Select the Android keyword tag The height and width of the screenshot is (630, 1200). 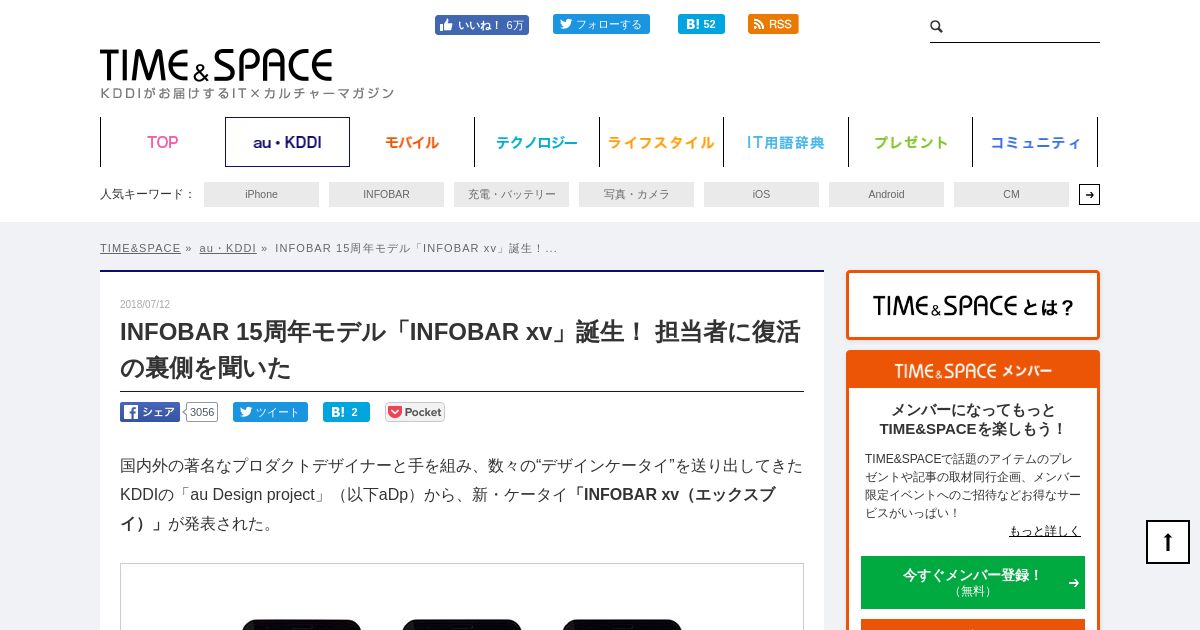886,194
